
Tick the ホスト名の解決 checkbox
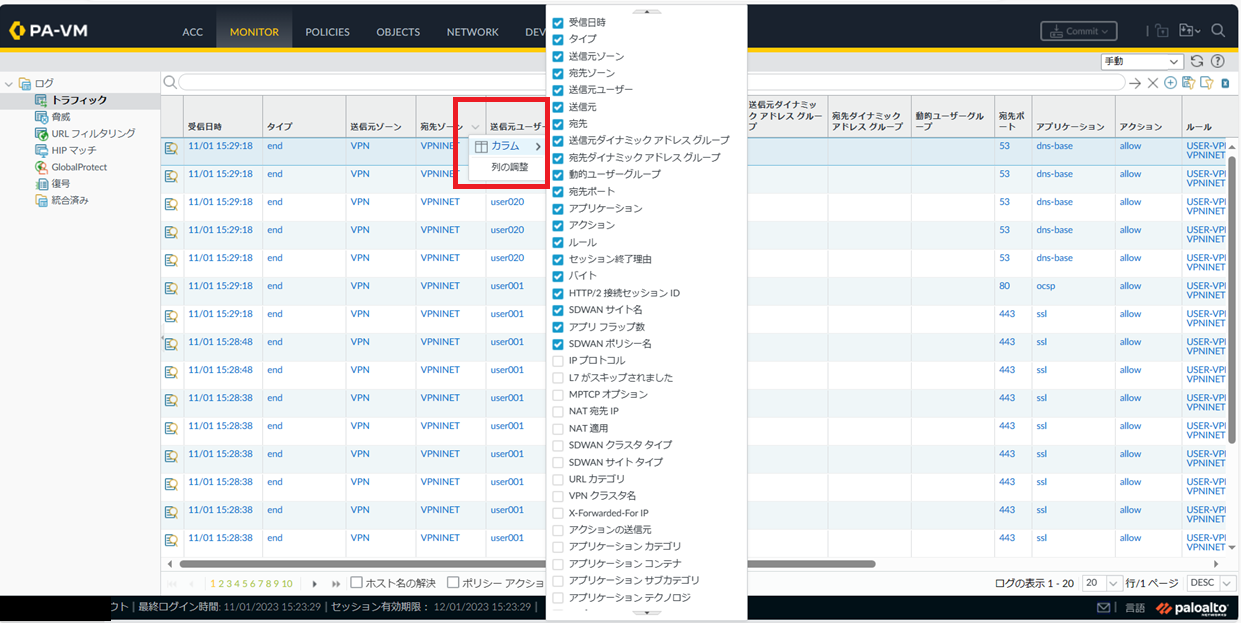click(356, 583)
